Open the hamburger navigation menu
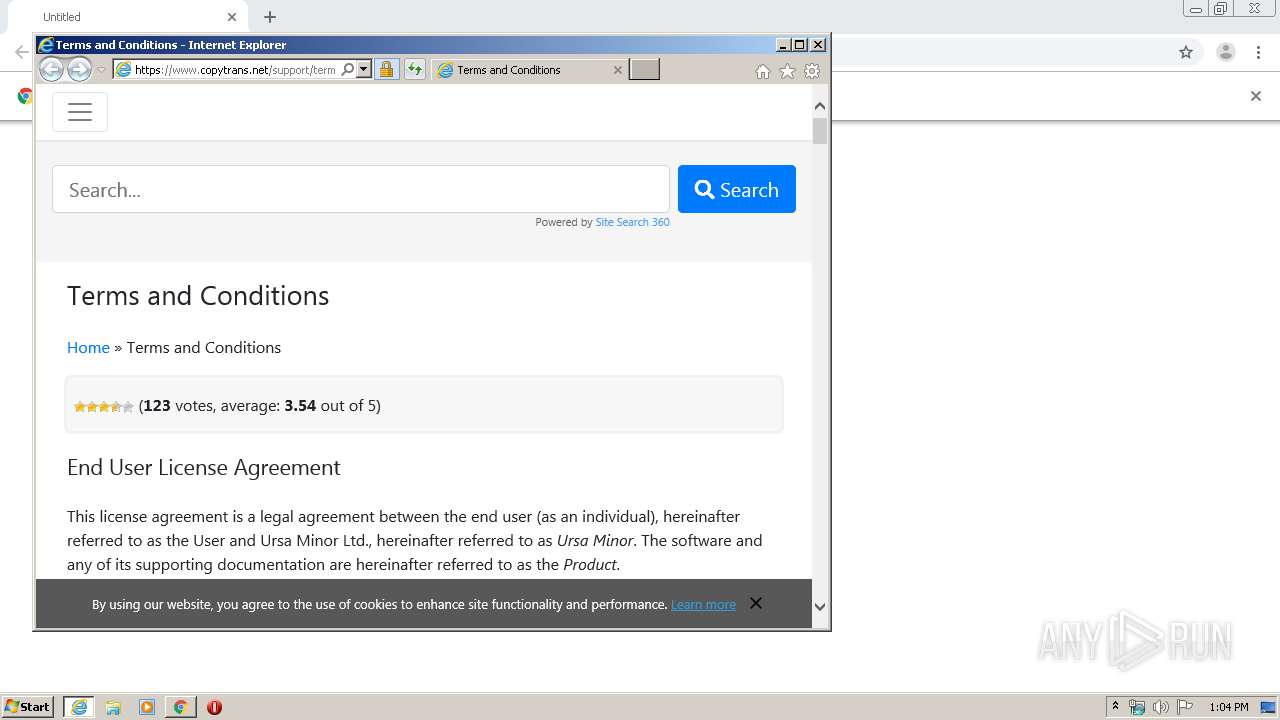This screenshot has height=720, width=1280. coord(80,112)
